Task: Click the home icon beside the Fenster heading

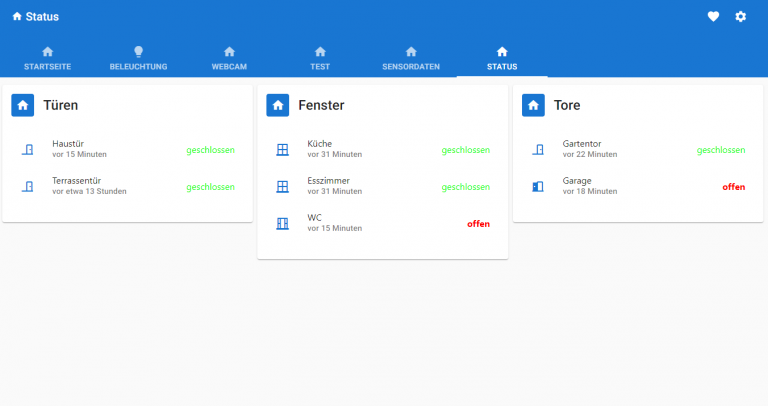Action: [279, 105]
